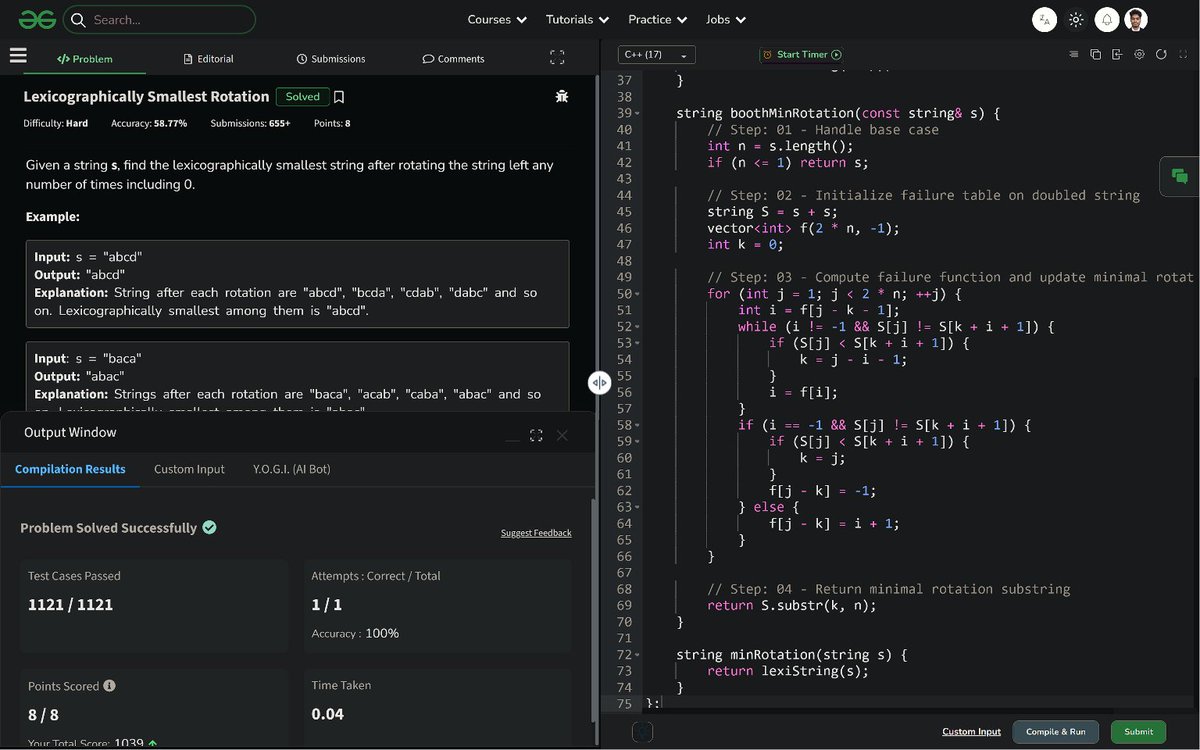Click the 'Submissions: 655+' label

(250, 123)
